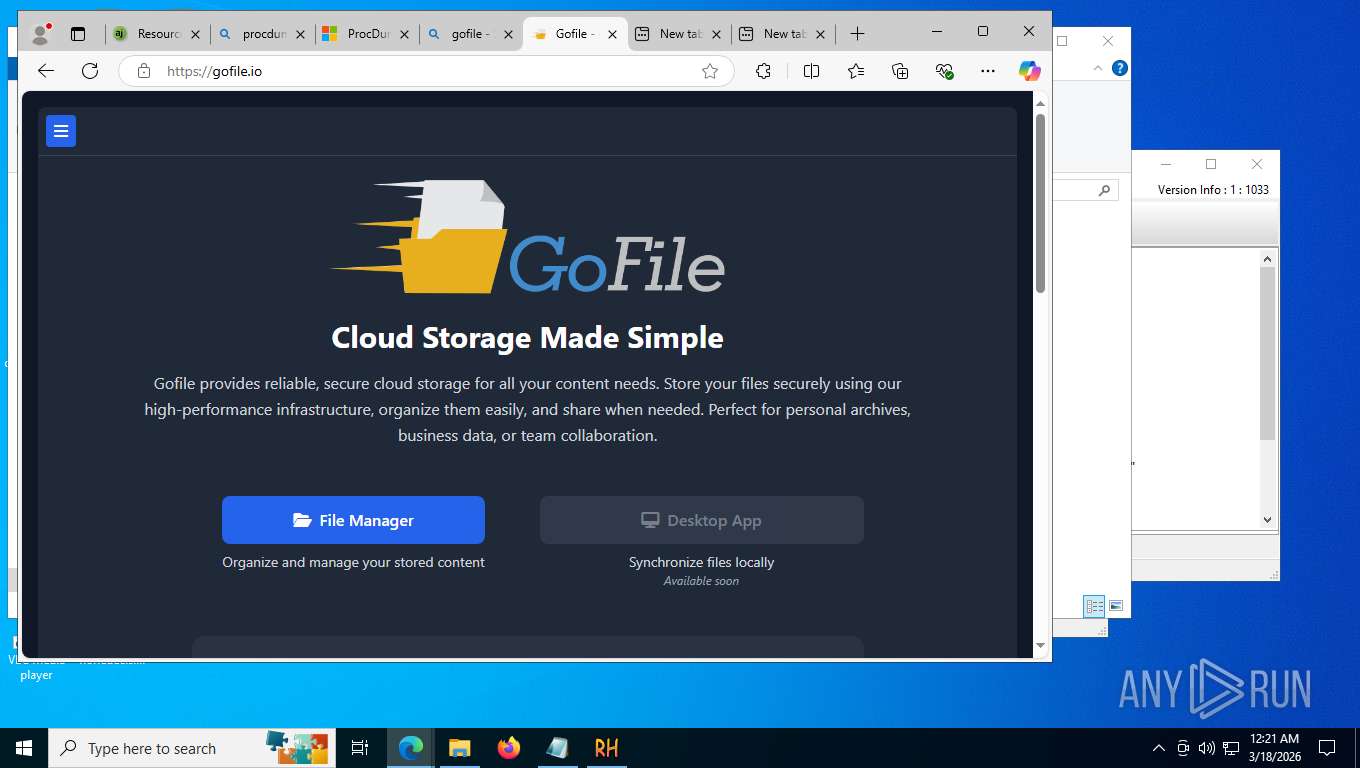Open the RH Resource Hacker taskbar icon
This screenshot has height=768, width=1360.
(x=606, y=748)
